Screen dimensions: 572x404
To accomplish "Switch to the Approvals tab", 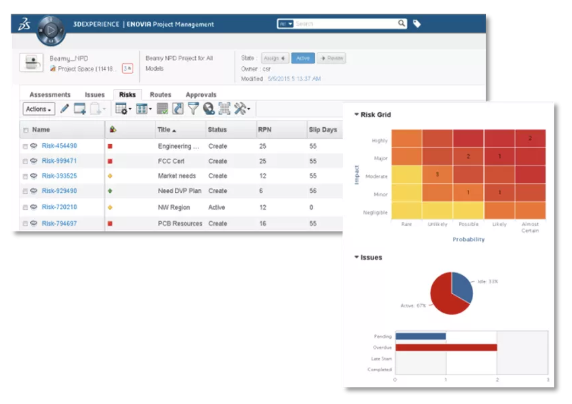I will click(x=201, y=95).
